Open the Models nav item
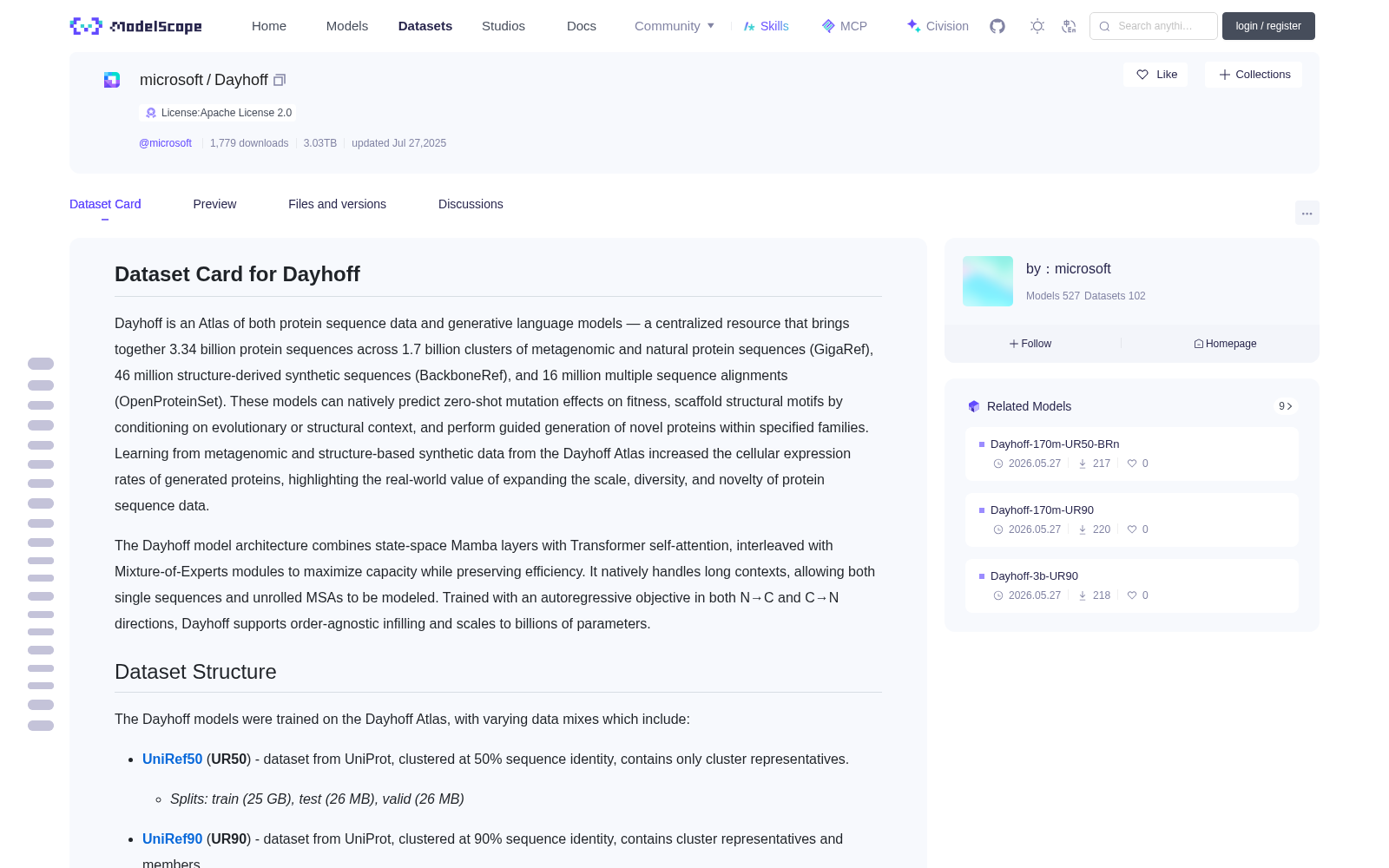 point(347,26)
